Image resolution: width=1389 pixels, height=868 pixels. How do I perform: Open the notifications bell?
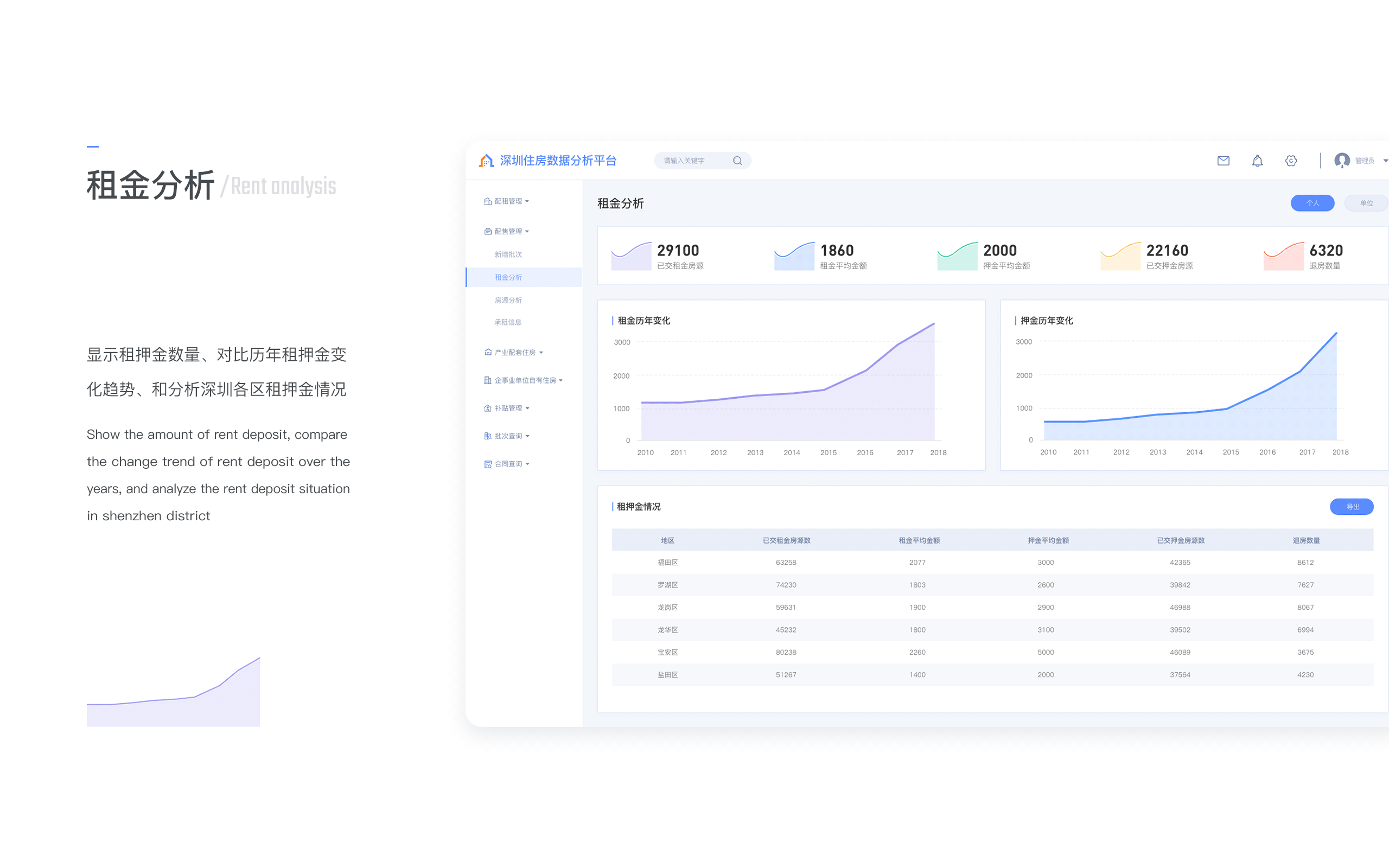(1257, 161)
